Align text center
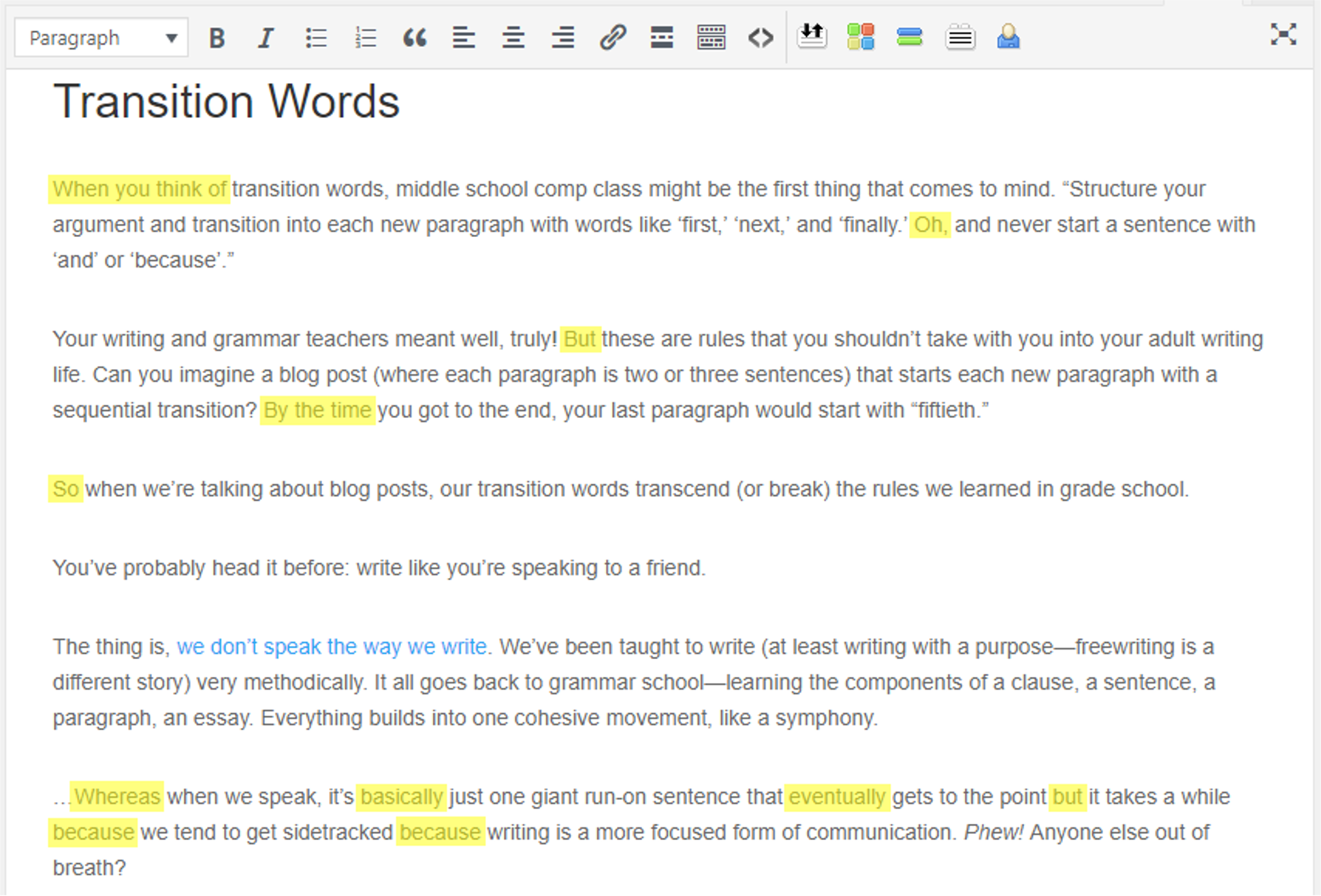The height and width of the screenshot is (896, 1321). 513,37
